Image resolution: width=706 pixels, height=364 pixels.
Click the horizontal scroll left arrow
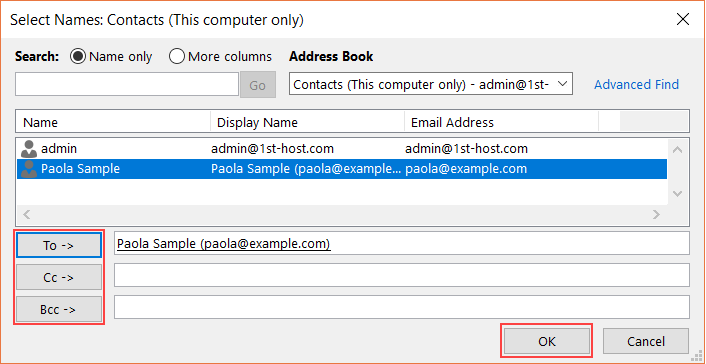pos(27,214)
